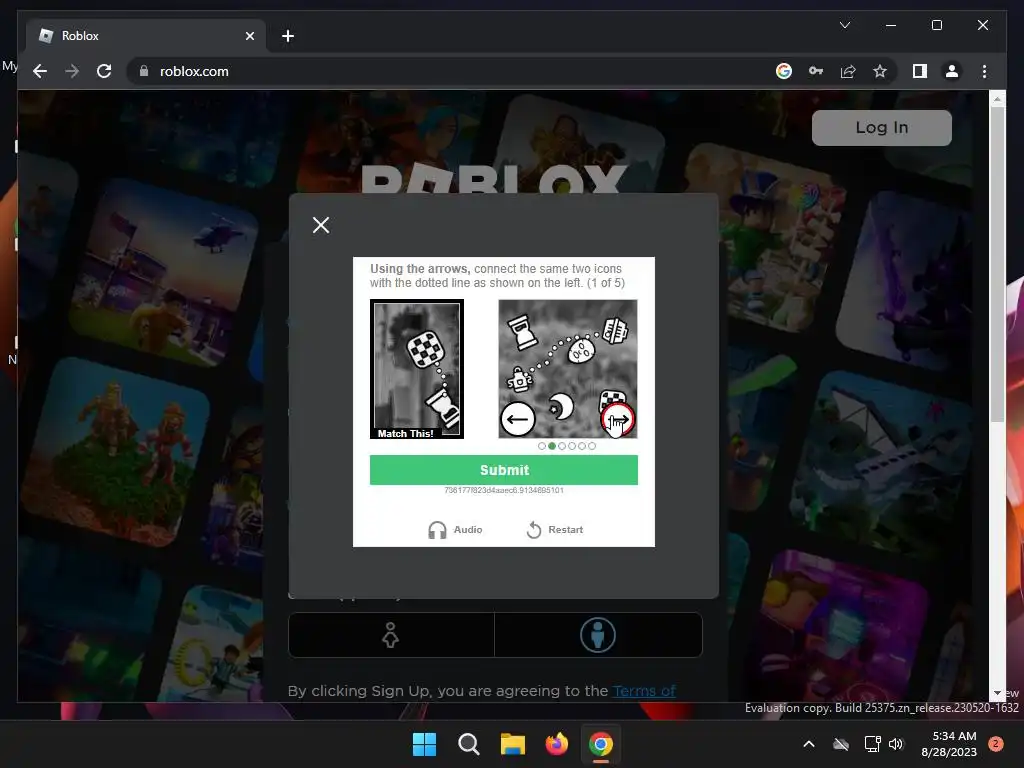Click the left arrow in the puzzle
Viewport: 1024px width, 768px height.
click(518, 419)
